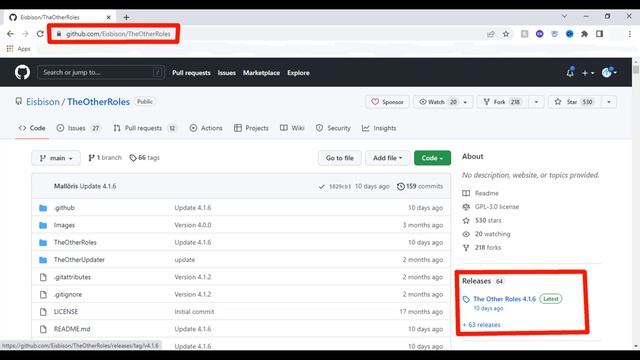640x360 pixels.
Task: Click the browser forward arrow
Action: coord(25,34)
